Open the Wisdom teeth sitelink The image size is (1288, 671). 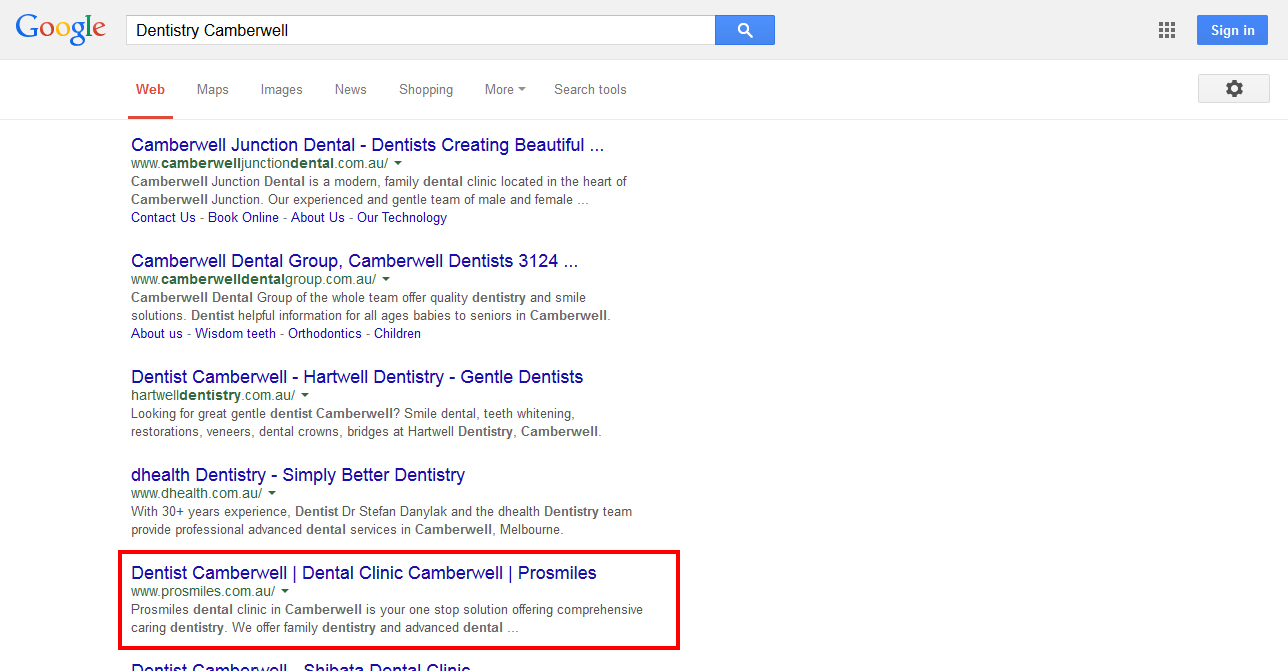235,333
